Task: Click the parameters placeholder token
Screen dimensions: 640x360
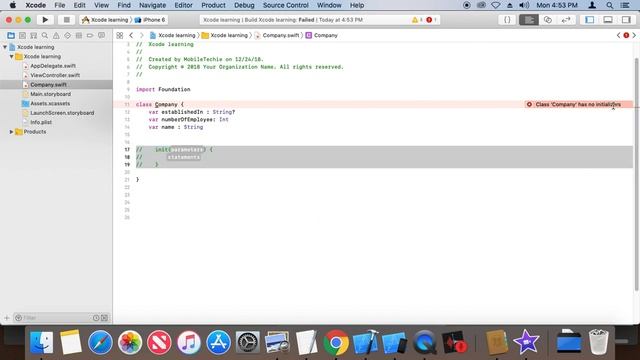Action: (x=187, y=149)
